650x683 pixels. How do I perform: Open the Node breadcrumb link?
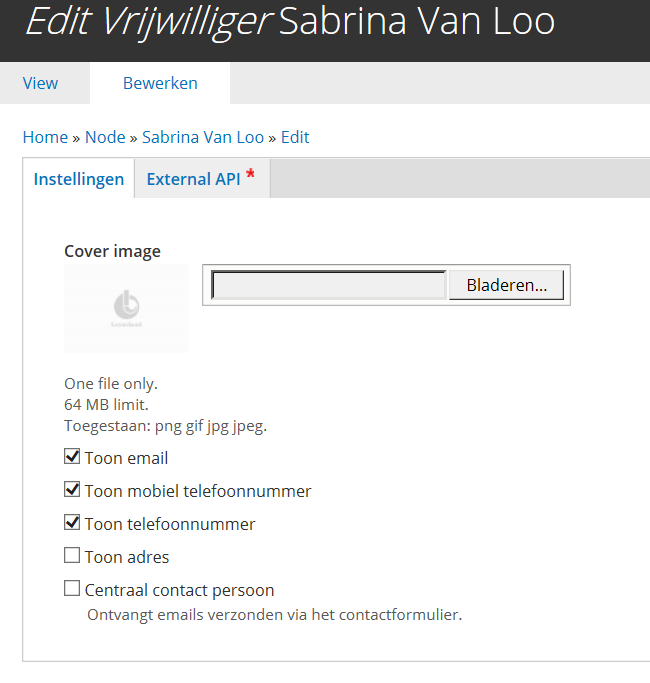(x=105, y=137)
